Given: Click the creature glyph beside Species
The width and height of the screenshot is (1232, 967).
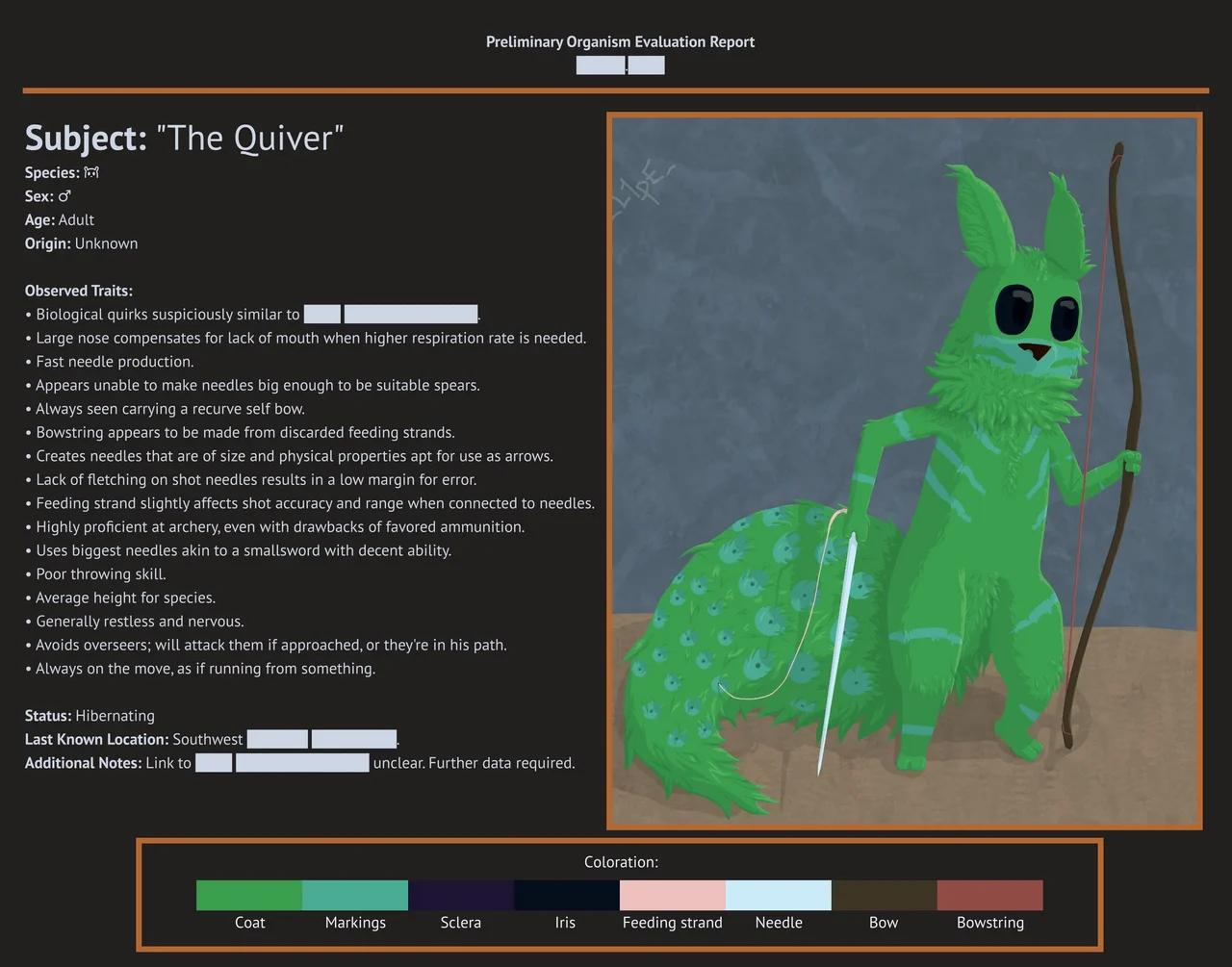Looking at the screenshot, I should (90, 172).
